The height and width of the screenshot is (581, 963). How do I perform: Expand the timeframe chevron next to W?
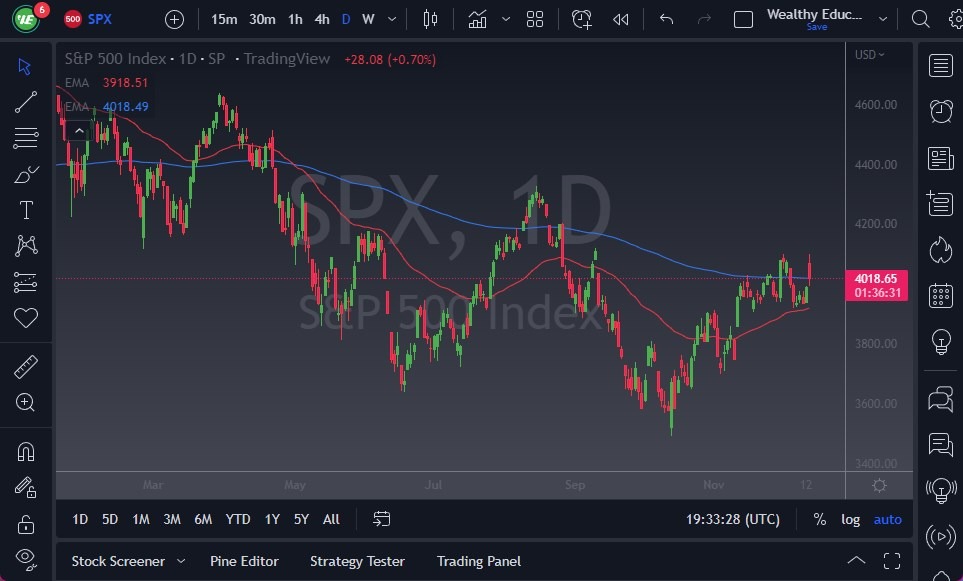tap(391, 18)
